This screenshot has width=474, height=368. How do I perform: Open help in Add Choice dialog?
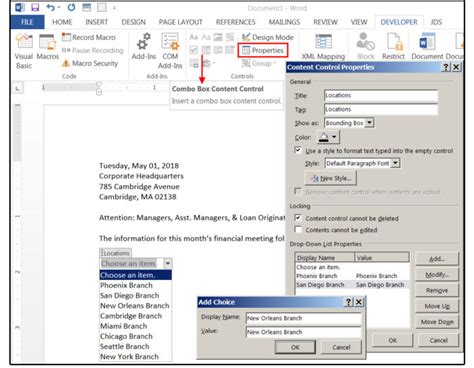348,302
